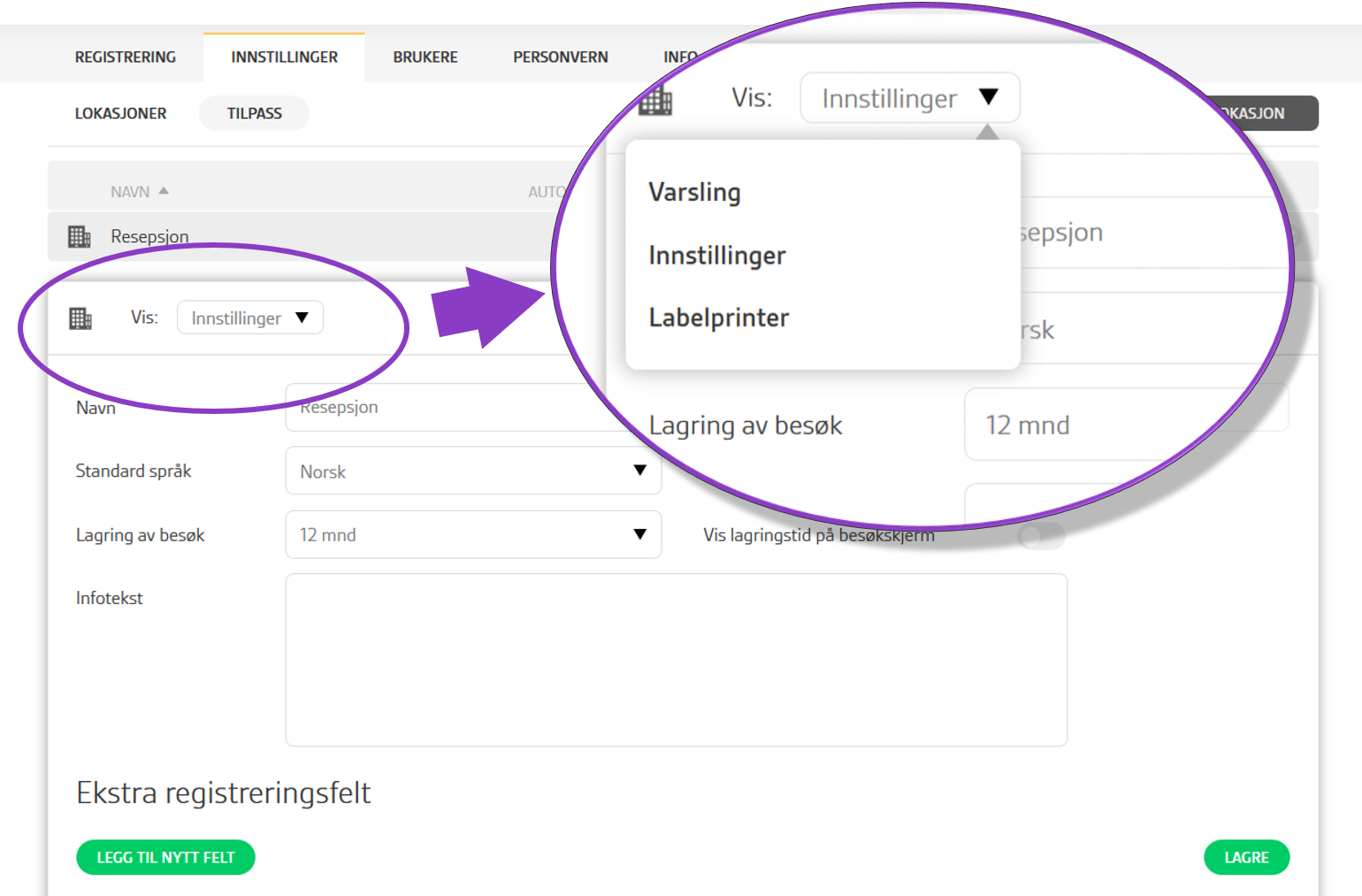
Task: Click the green LAGRE button
Action: 1246,857
